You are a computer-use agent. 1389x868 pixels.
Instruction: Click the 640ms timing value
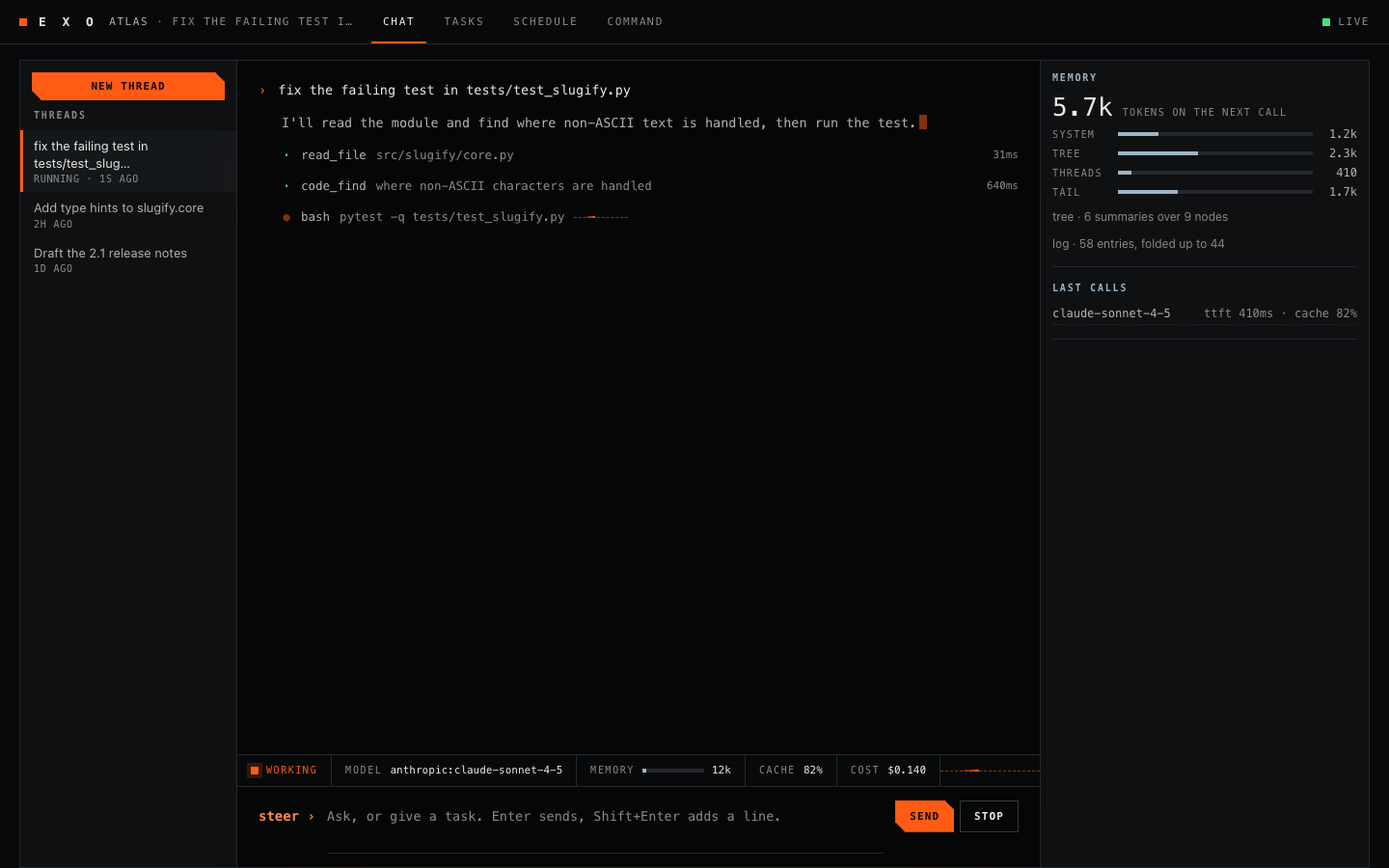pos(1002,186)
